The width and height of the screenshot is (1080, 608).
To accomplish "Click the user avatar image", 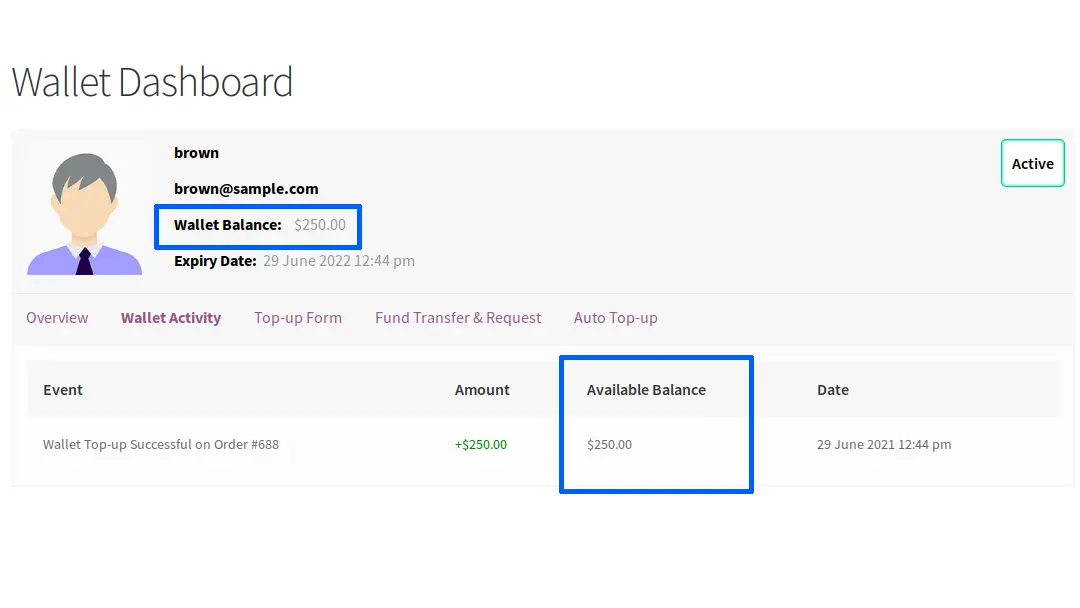I will pos(84,214).
